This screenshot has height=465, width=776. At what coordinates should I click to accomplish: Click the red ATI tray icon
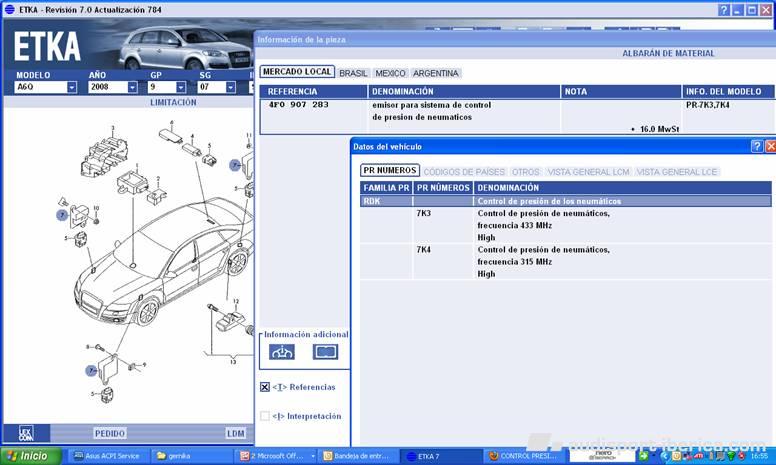(699, 456)
